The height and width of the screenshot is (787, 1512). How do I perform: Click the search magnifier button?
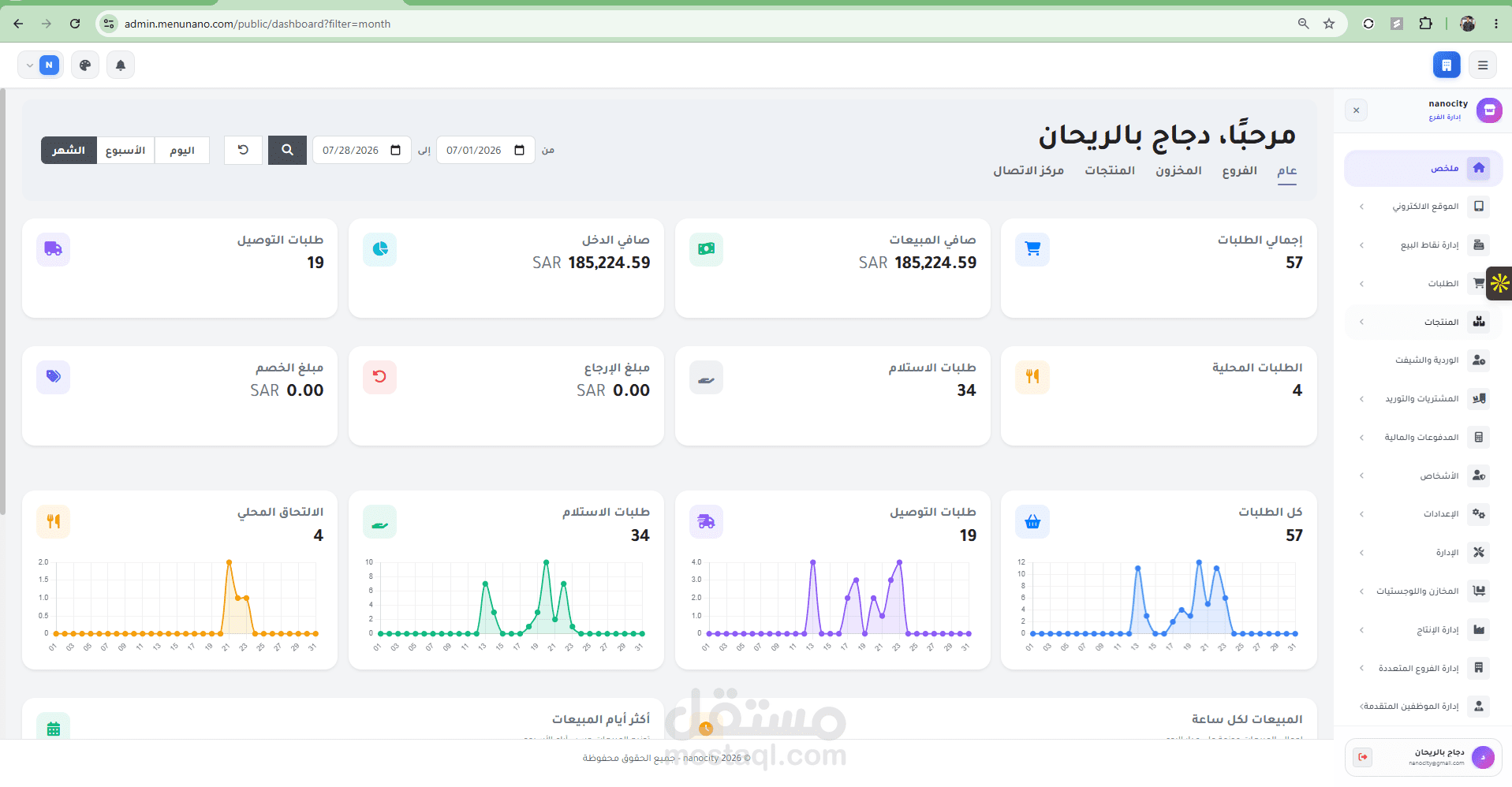tap(287, 150)
